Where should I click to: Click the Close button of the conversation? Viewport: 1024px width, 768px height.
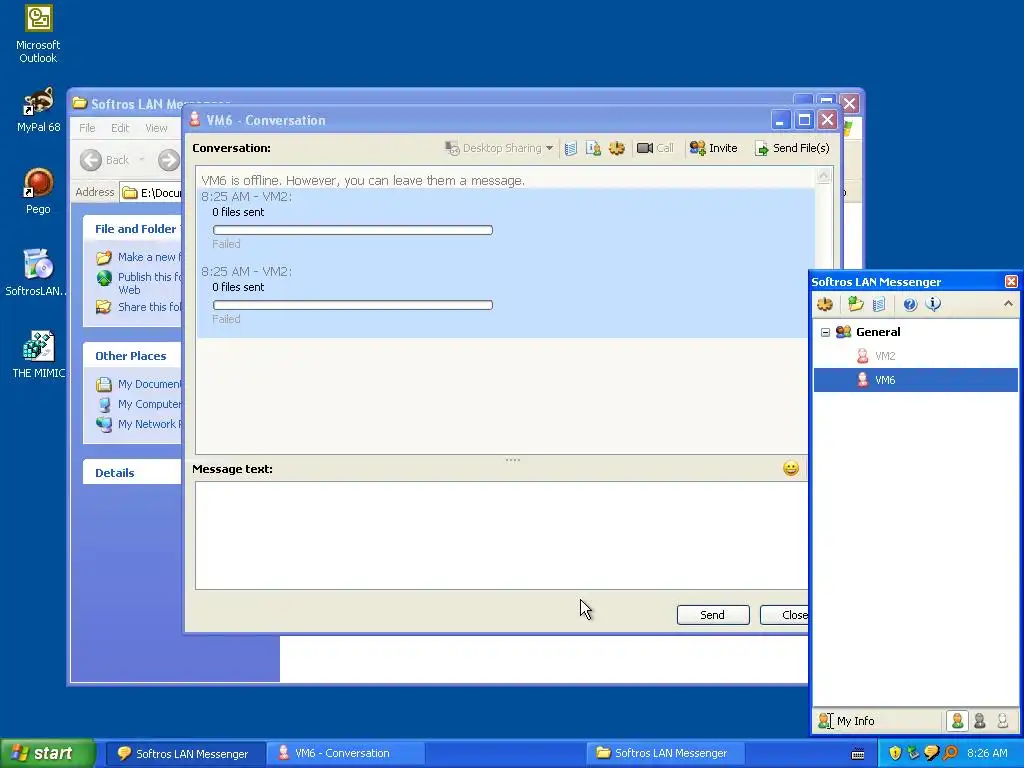point(784,615)
